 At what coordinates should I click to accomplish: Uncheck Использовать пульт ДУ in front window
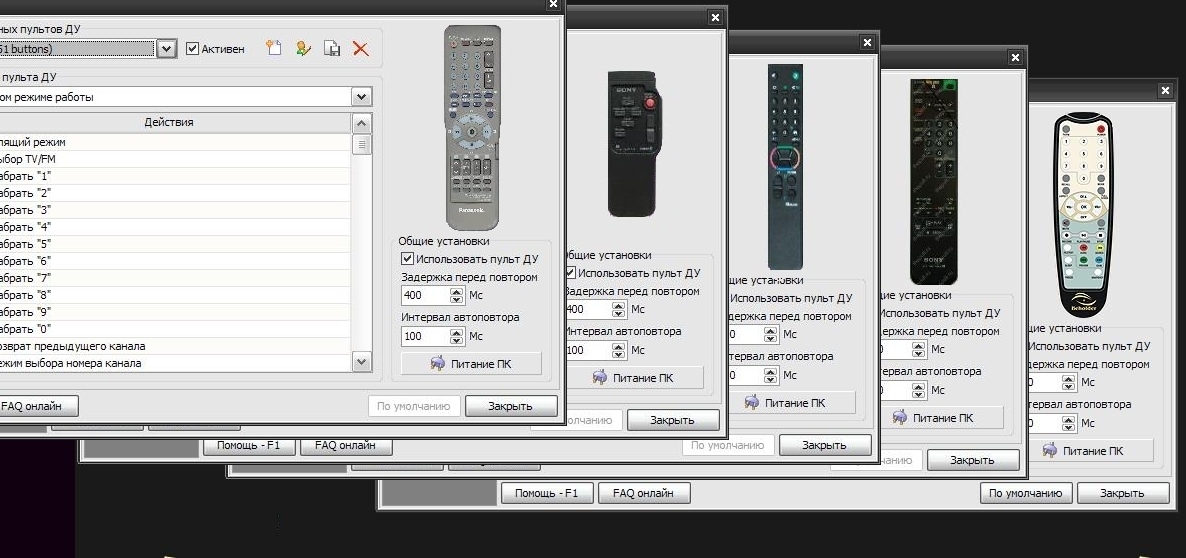point(407,259)
